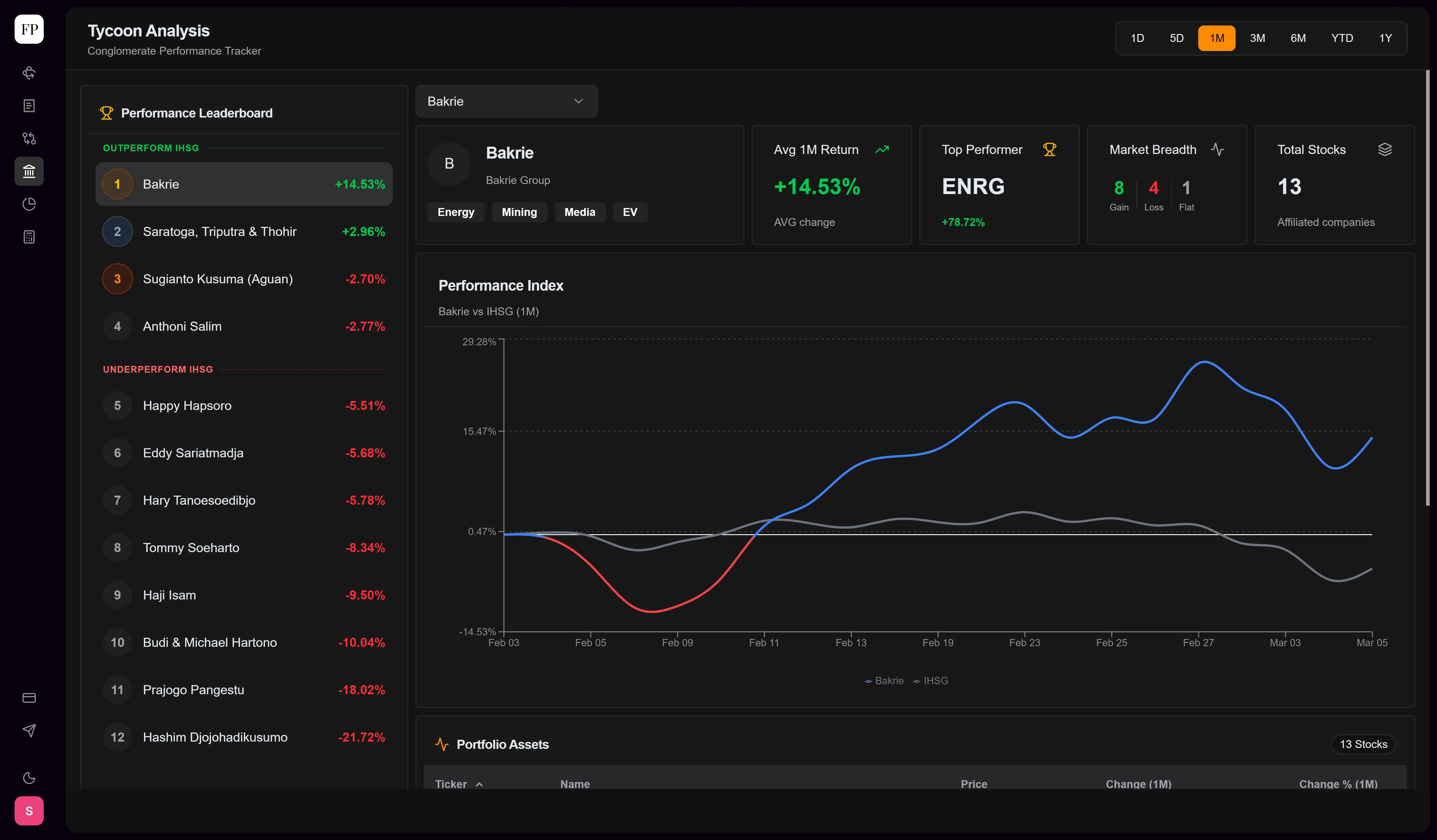This screenshot has height=840, width=1437.
Task: Open the document list sidebar icon
Action: point(29,105)
